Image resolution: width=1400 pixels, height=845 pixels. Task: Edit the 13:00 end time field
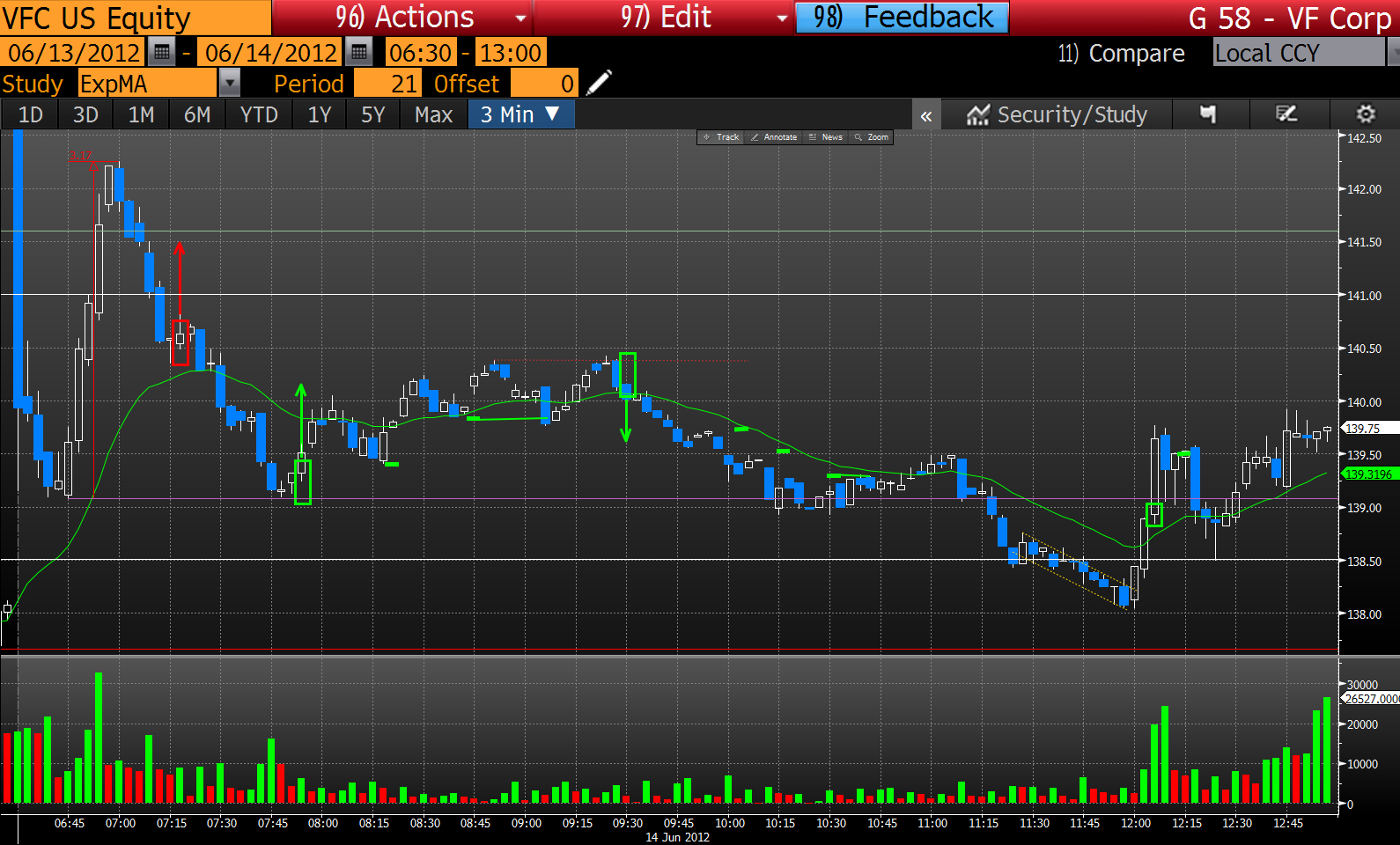click(x=511, y=53)
